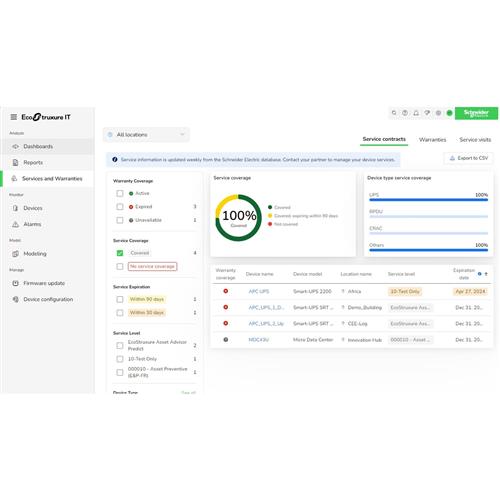This screenshot has height=500, width=500.
Task: Click the Schneider Electric logo
Action: (x=476, y=113)
